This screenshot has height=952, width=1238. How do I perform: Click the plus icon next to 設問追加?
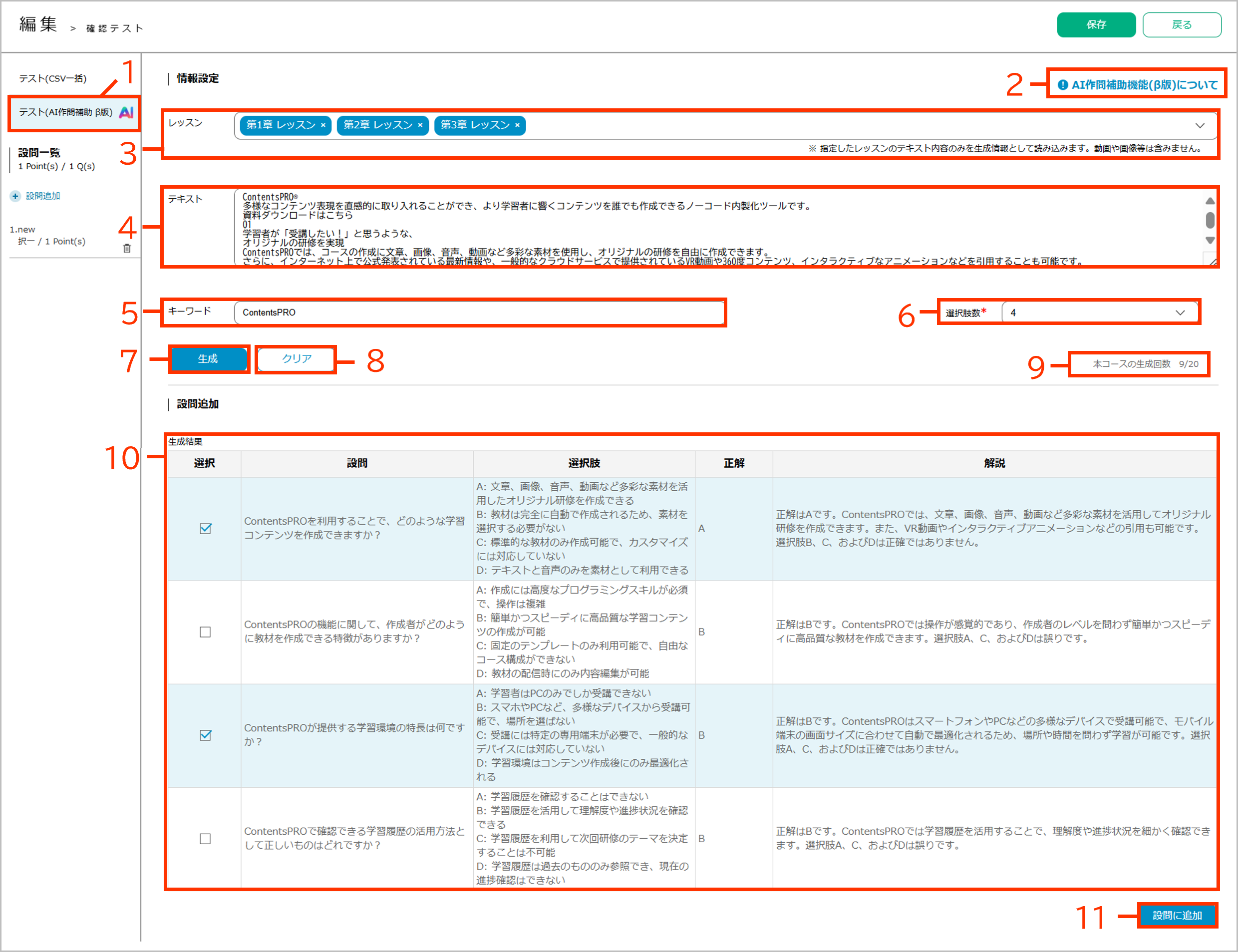[15, 196]
